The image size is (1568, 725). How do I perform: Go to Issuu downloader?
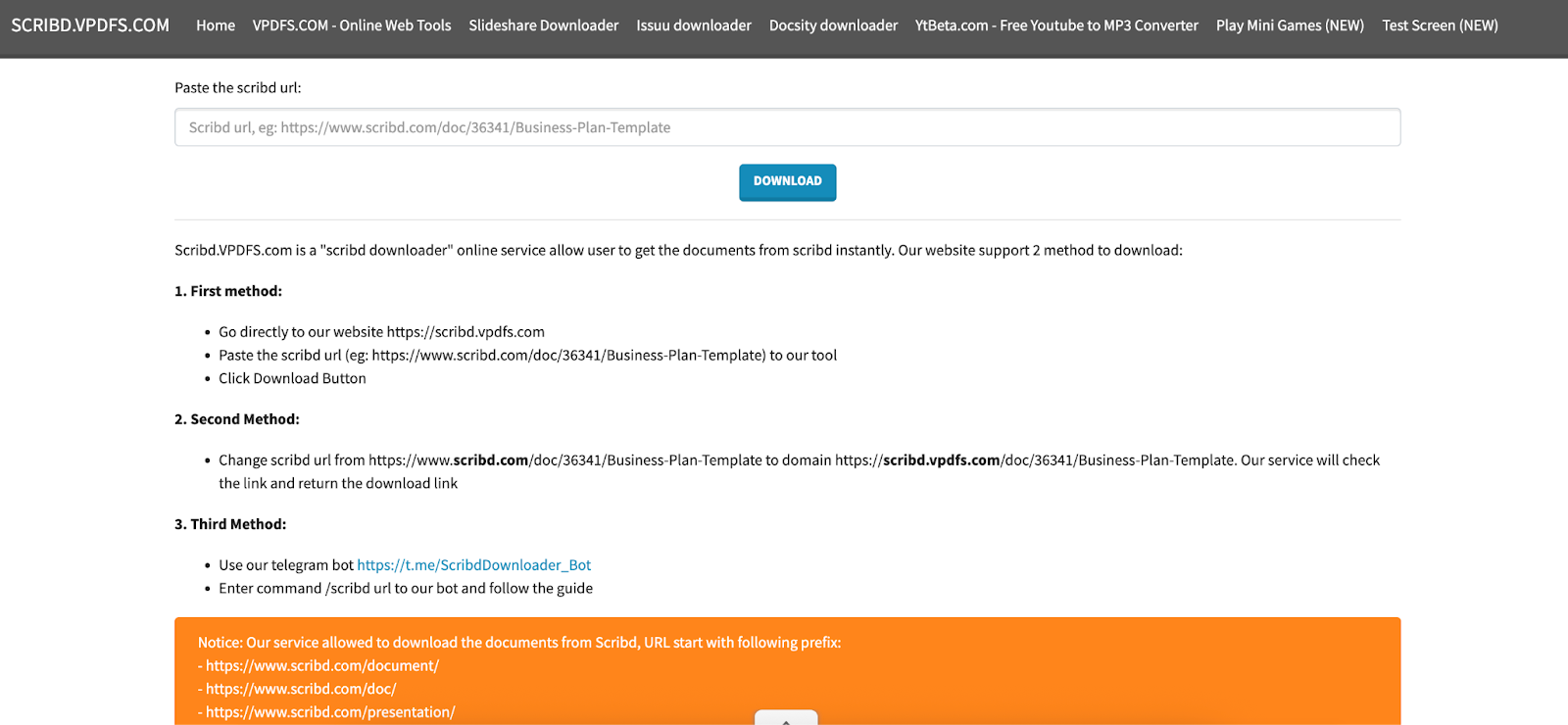tap(694, 25)
